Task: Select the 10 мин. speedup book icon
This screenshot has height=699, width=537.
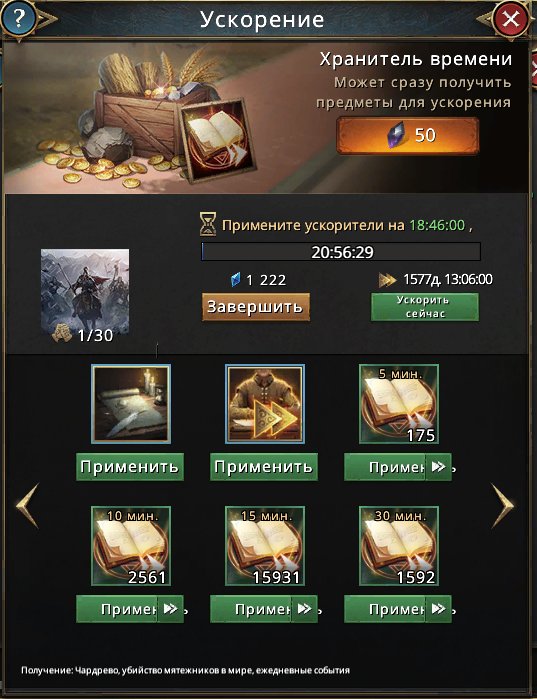Action: pos(131,546)
